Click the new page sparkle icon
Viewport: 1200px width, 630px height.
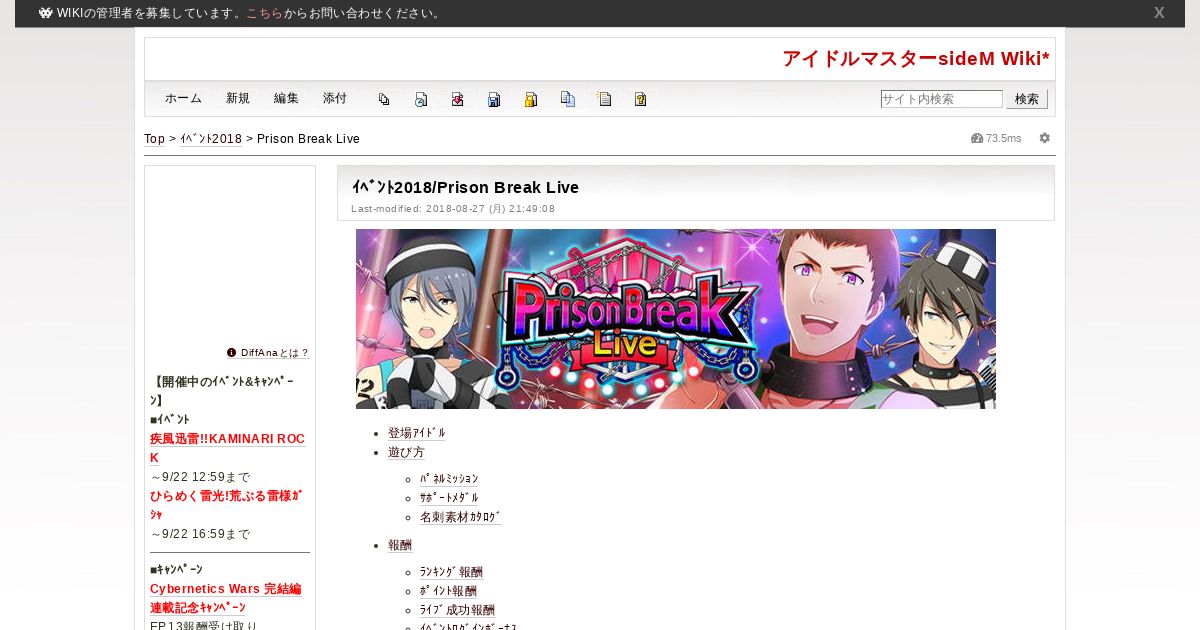(x=604, y=99)
